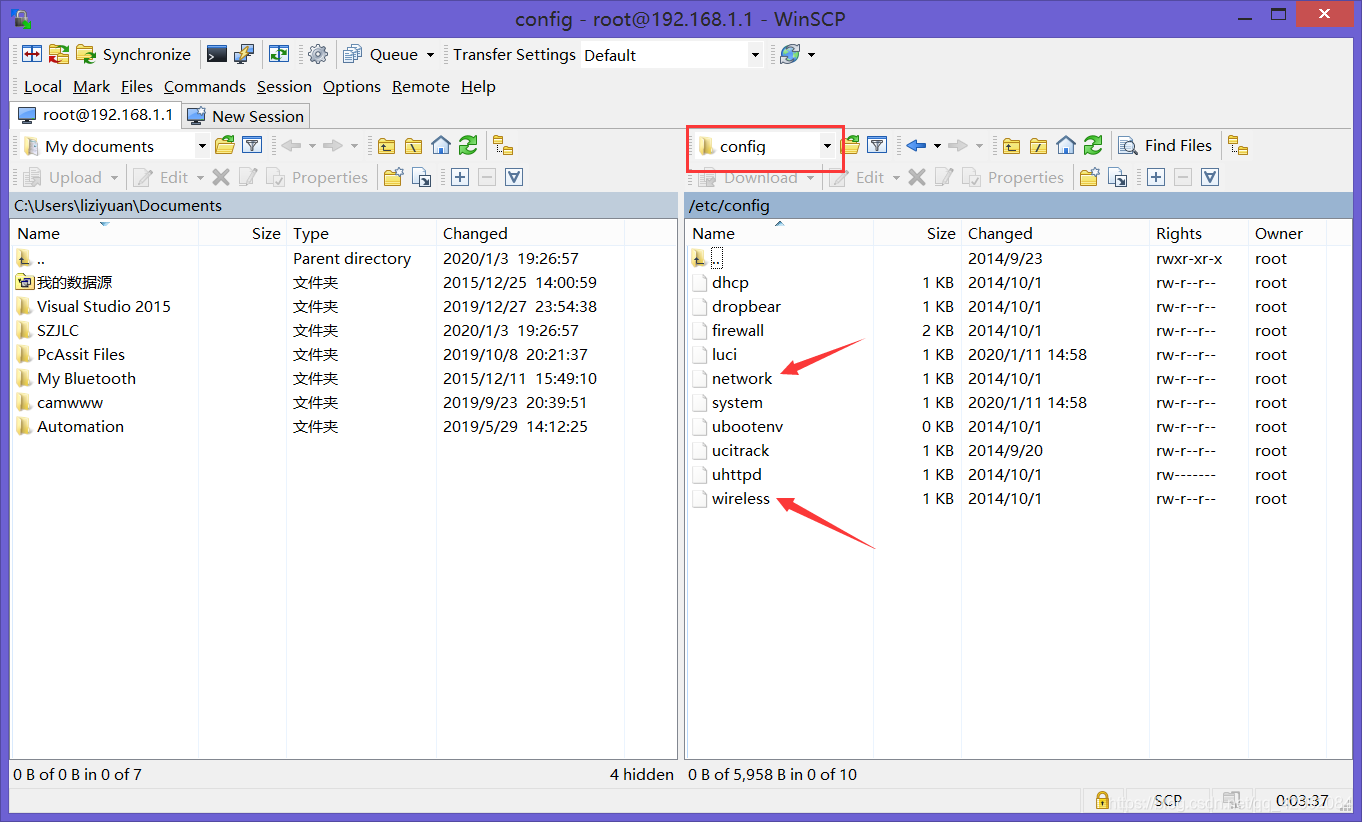
Task: Click local panel Select All funnel icon
Action: click(x=514, y=177)
